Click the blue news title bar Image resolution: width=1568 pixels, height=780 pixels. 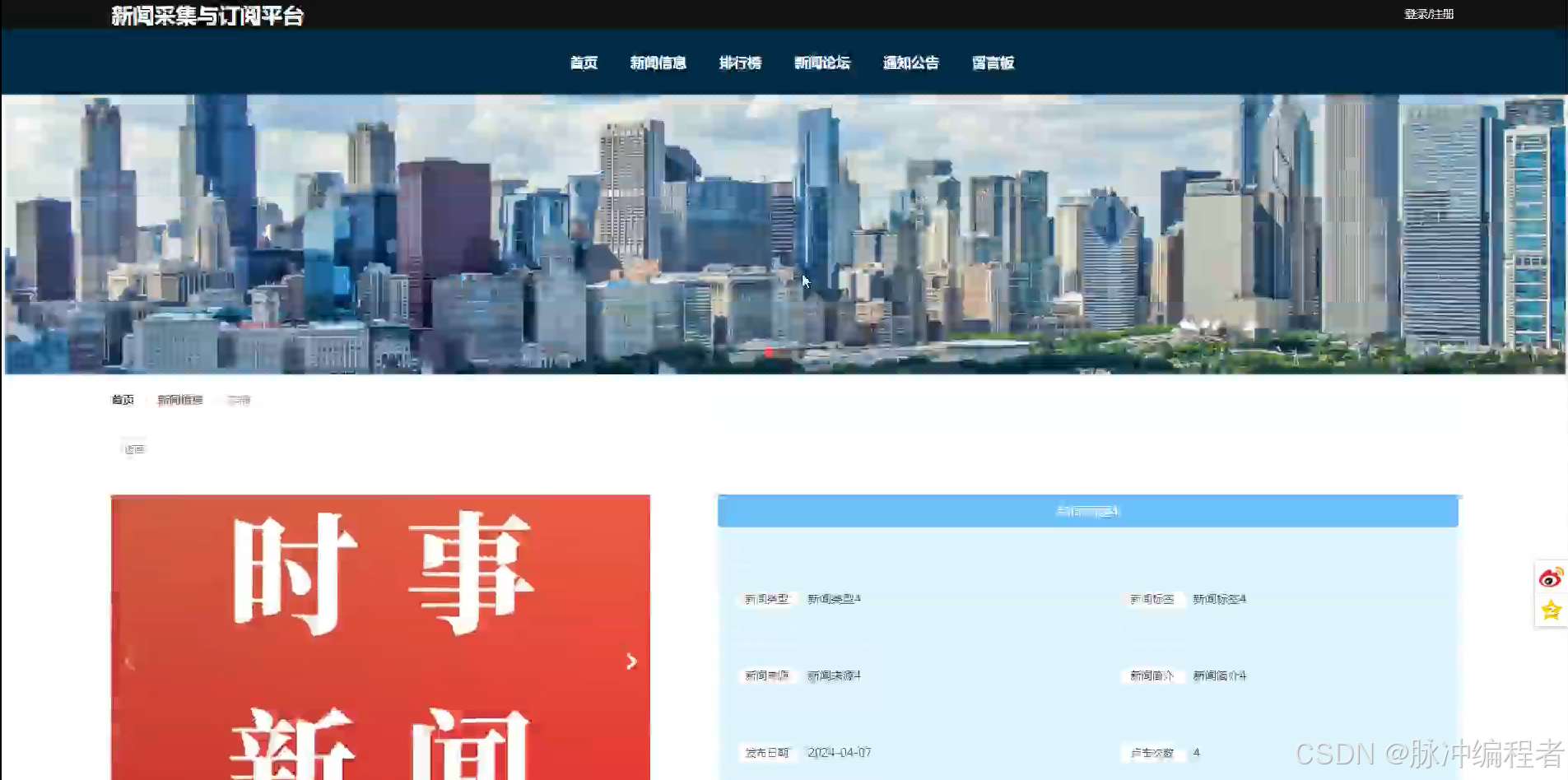(1087, 511)
